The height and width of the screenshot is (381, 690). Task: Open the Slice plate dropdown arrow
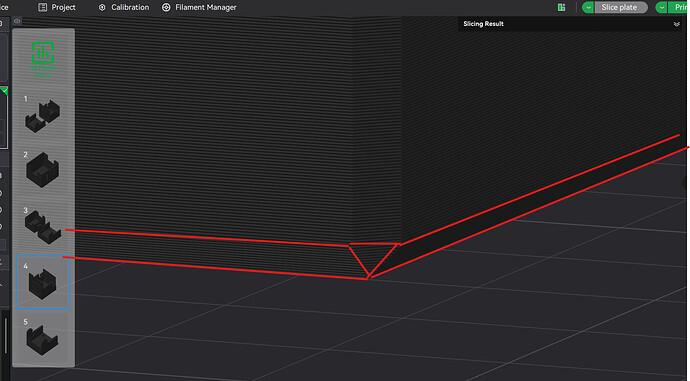(x=588, y=7)
